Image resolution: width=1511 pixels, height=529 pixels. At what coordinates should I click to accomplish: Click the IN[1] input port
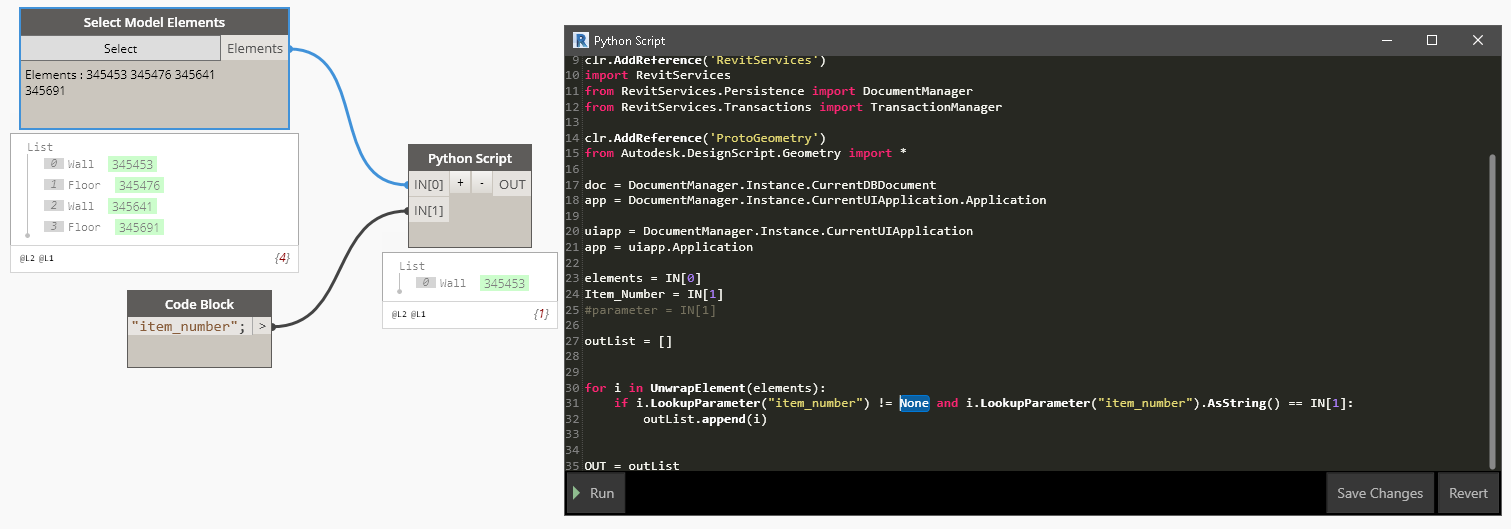428,210
